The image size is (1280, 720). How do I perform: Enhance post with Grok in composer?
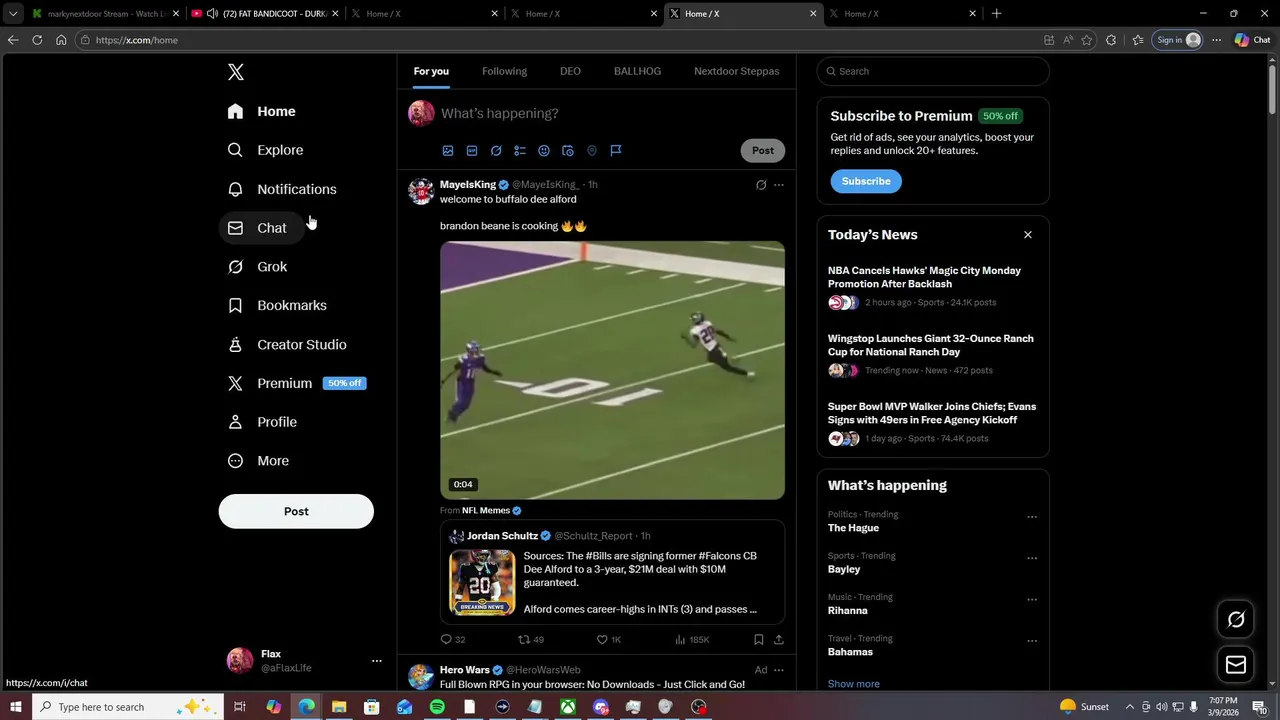[496, 151]
